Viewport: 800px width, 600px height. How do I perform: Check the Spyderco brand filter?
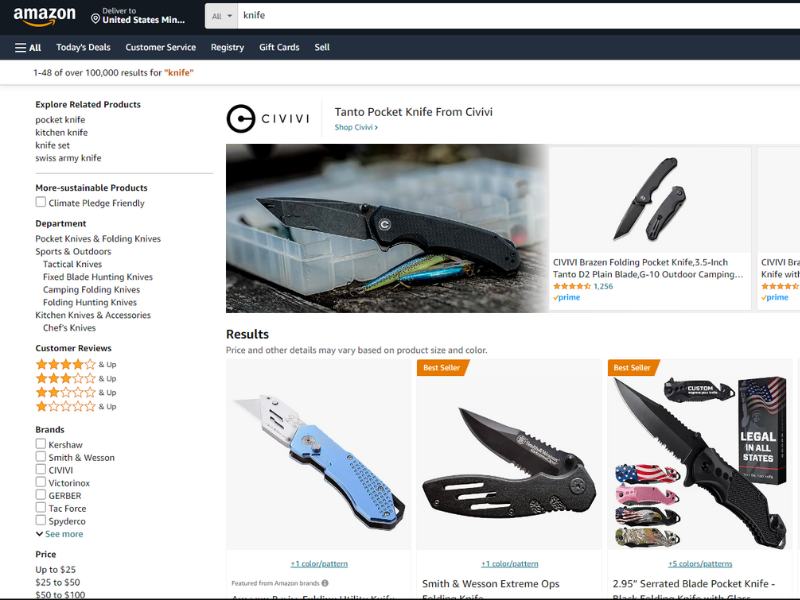pyautogui.click(x=41, y=520)
